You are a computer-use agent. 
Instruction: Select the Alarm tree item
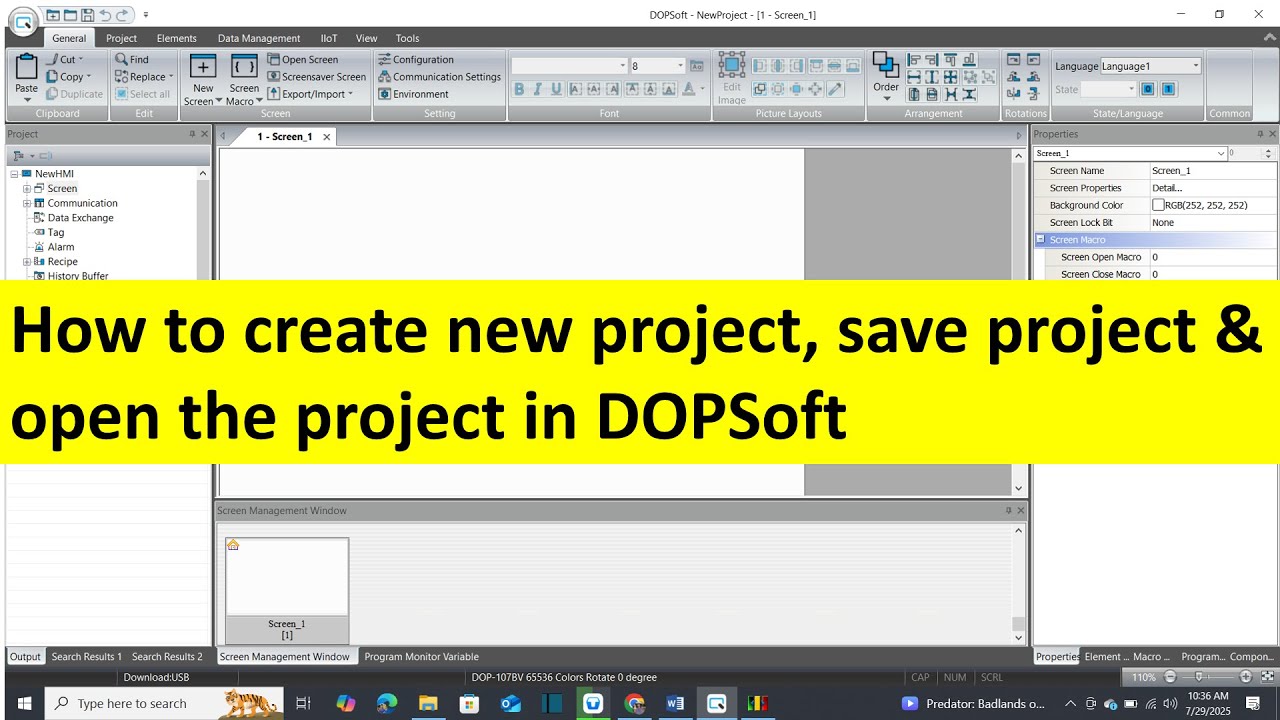61,246
